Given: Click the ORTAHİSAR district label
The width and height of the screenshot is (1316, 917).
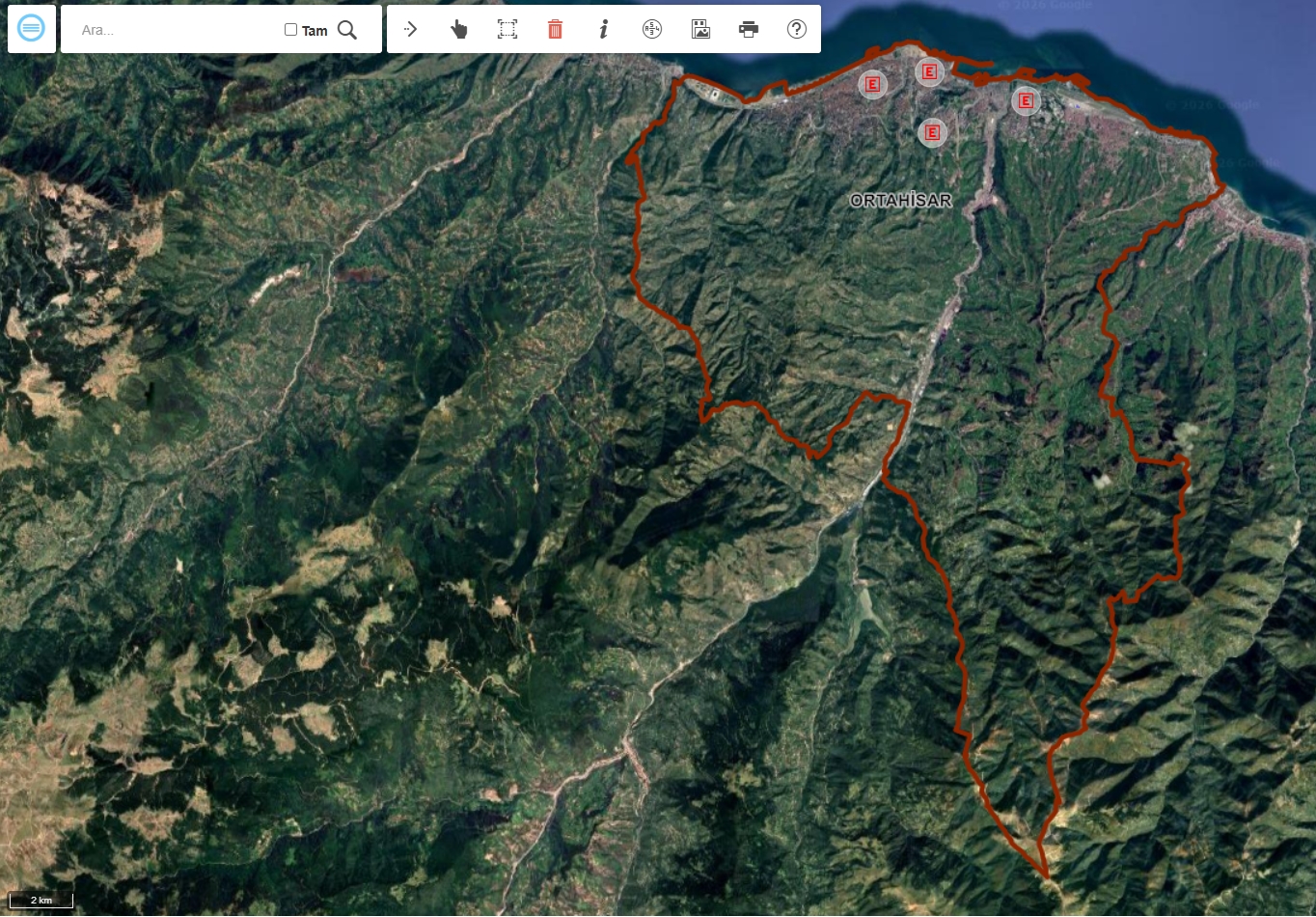Looking at the screenshot, I should [900, 201].
